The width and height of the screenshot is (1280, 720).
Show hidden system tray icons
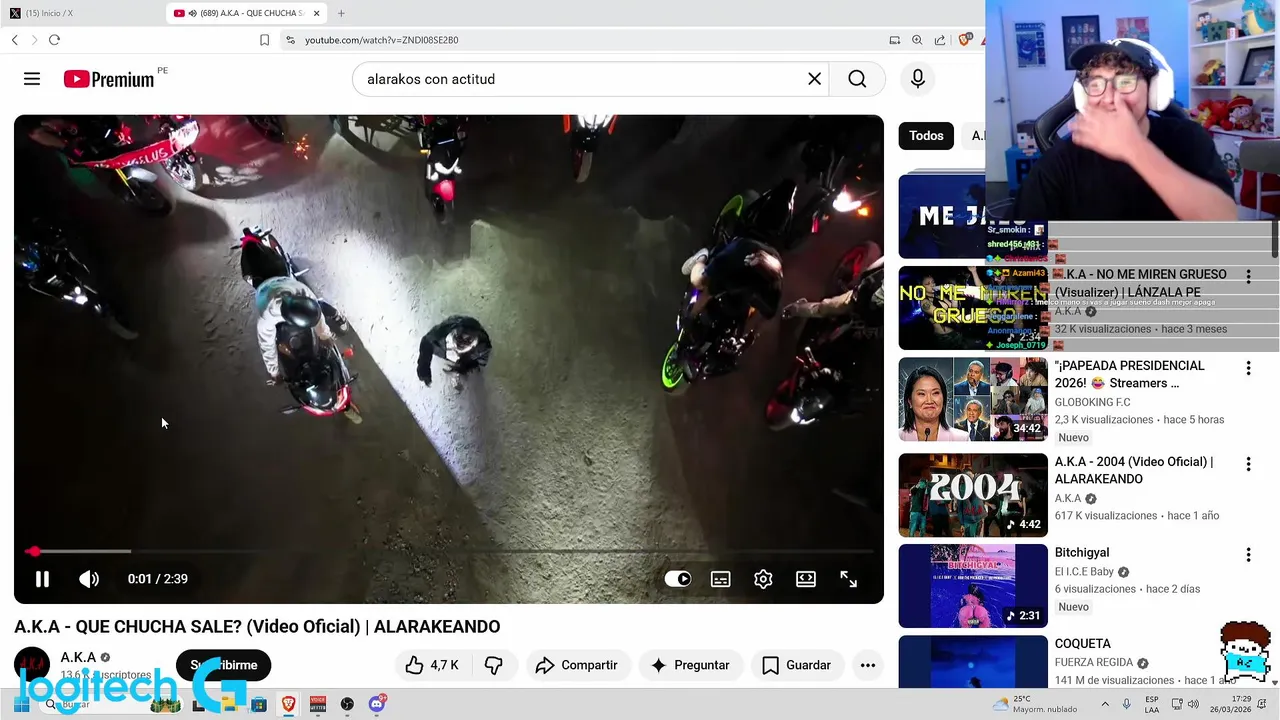click(1105, 704)
